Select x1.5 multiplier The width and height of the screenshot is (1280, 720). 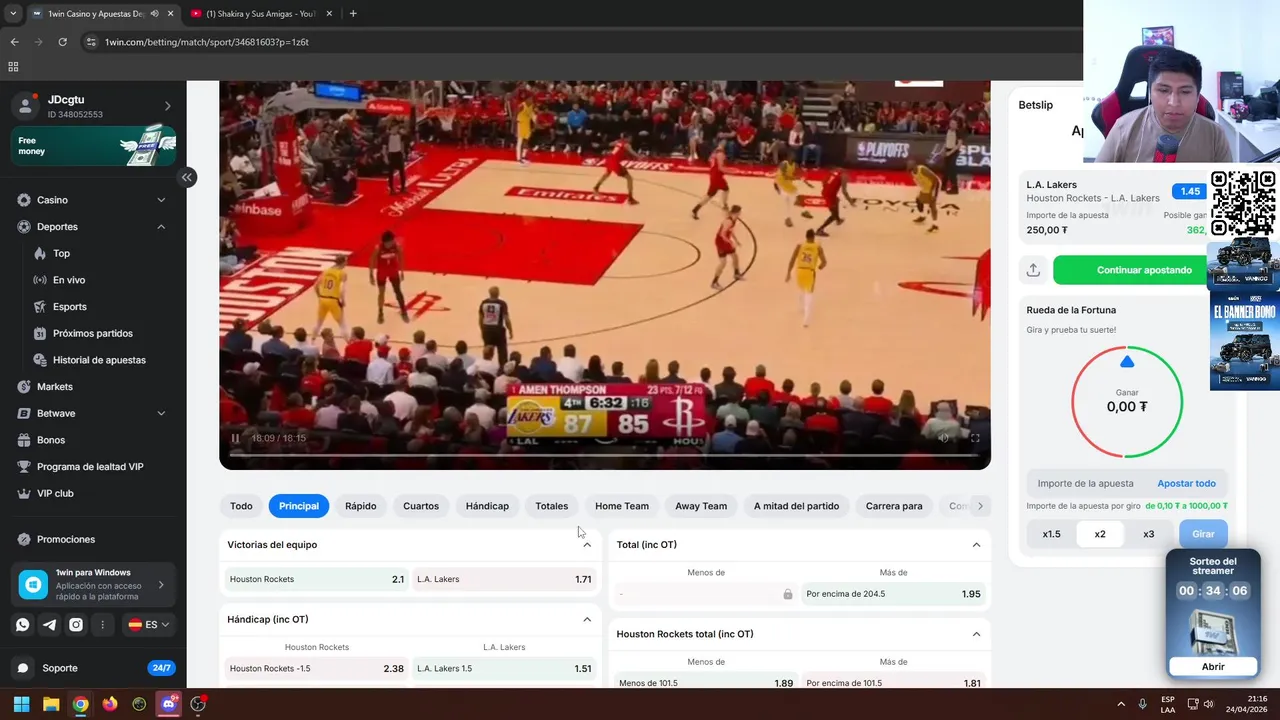click(x=1051, y=534)
